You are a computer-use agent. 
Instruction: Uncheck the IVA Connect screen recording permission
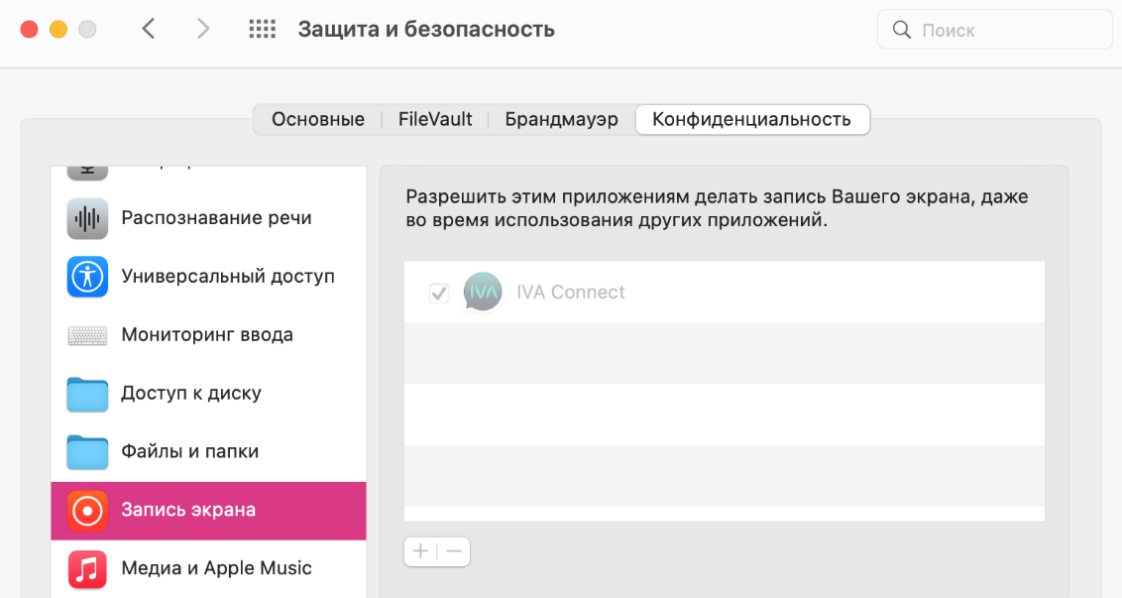click(x=437, y=291)
